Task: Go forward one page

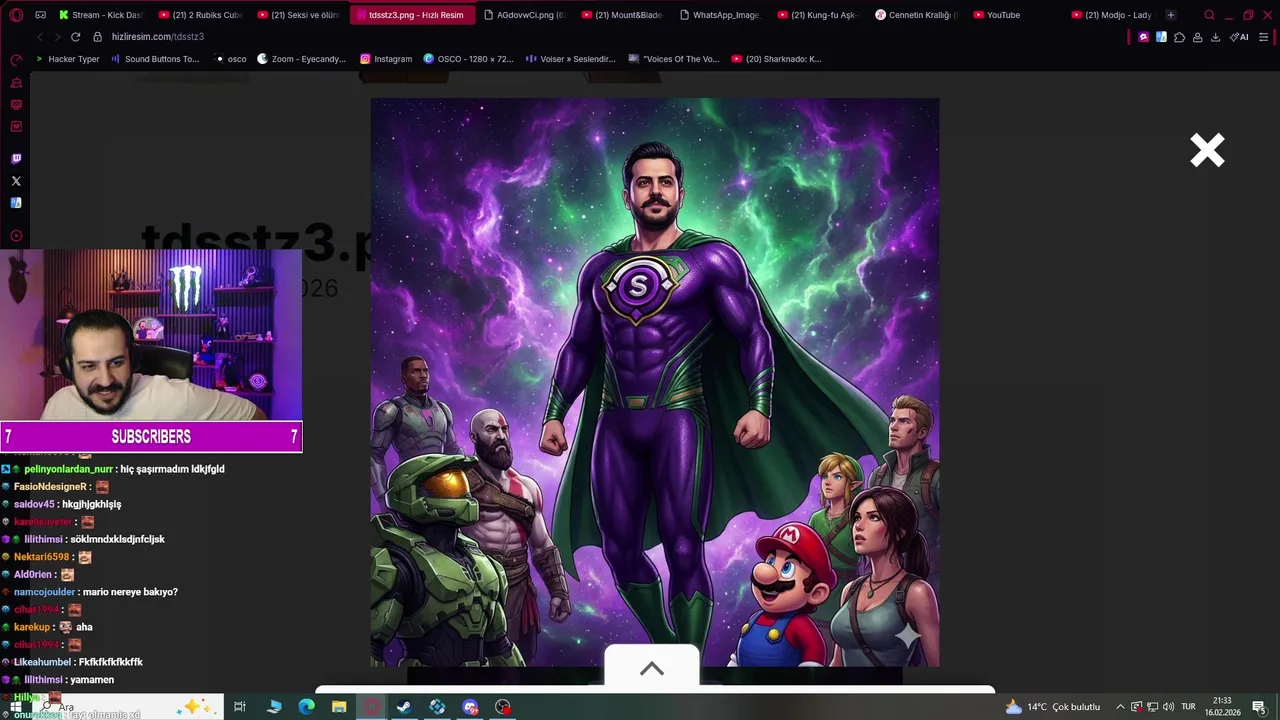Action: tap(56, 37)
